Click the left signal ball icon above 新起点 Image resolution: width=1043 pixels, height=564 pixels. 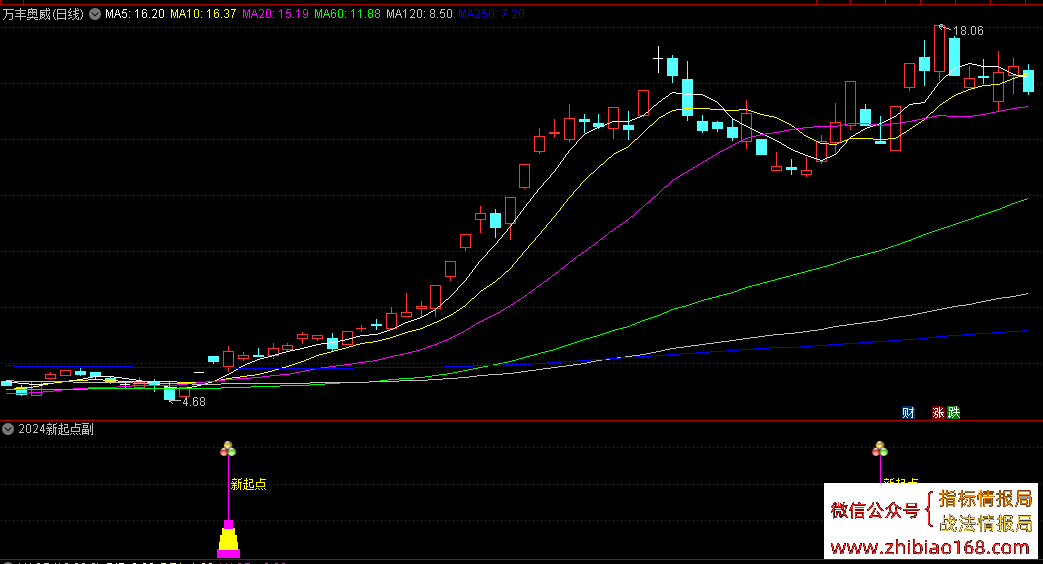pyautogui.click(x=228, y=449)
